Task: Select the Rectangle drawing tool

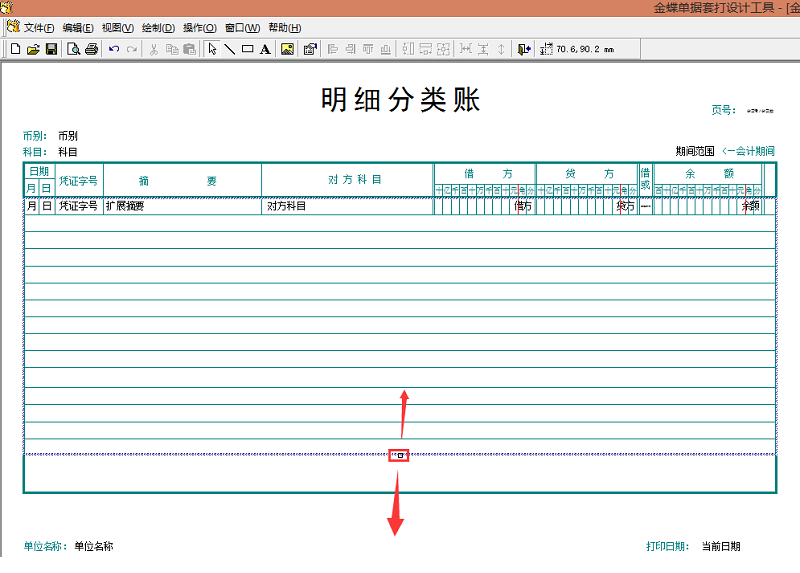Action: [x=247, y=49]
